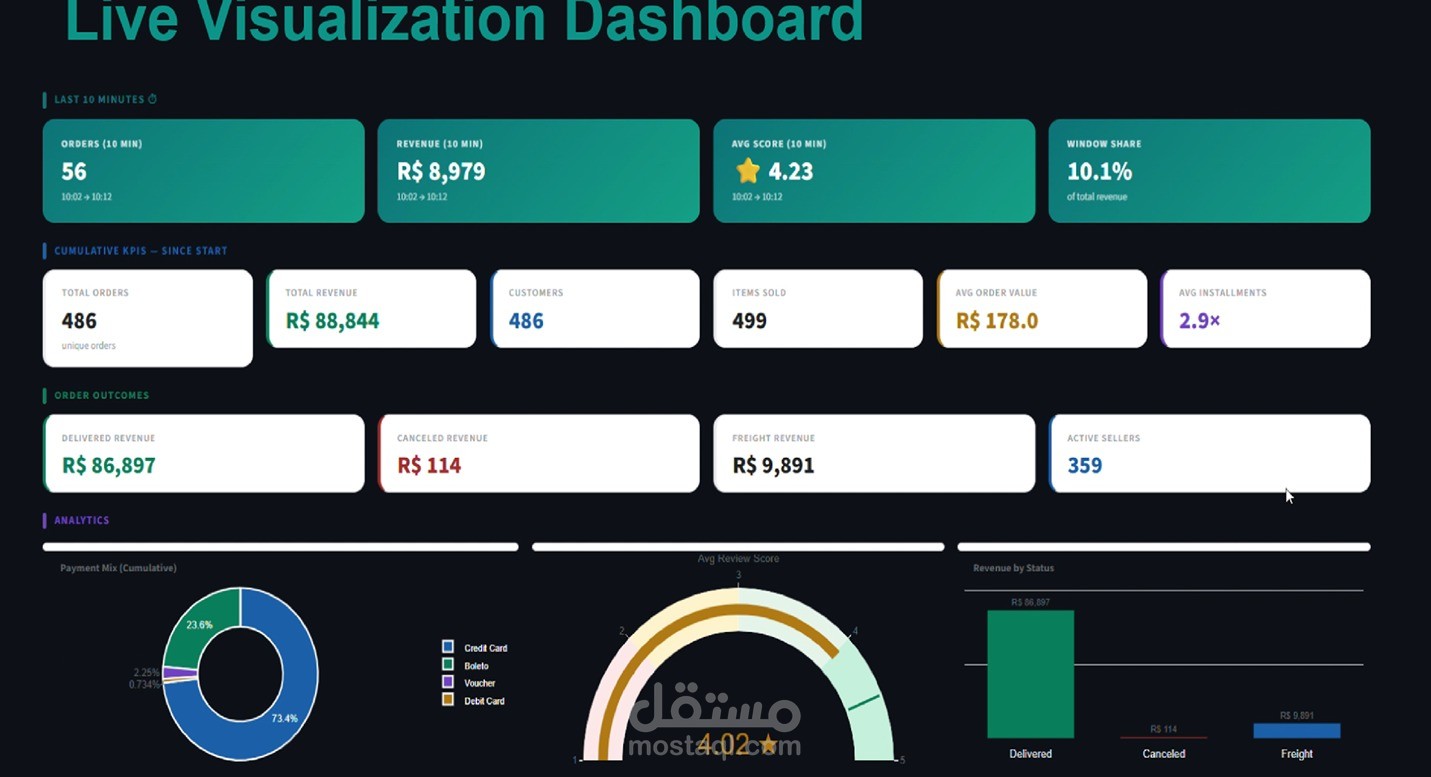Open the Canceled Revenue card
1431x777 pixels.
pos(539,453)
